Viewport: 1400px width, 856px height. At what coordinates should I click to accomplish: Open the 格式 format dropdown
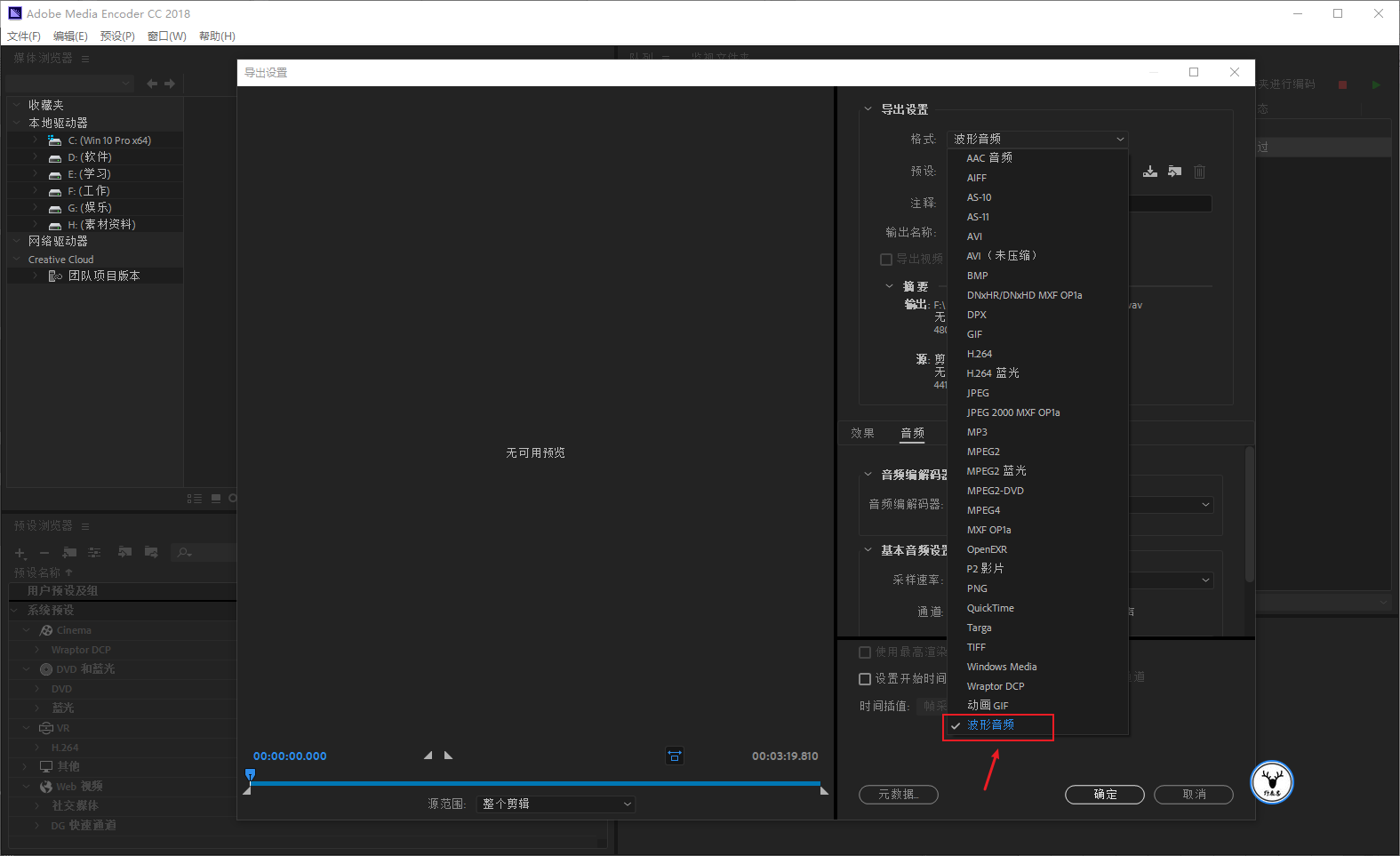click(x=1038, y=139)
